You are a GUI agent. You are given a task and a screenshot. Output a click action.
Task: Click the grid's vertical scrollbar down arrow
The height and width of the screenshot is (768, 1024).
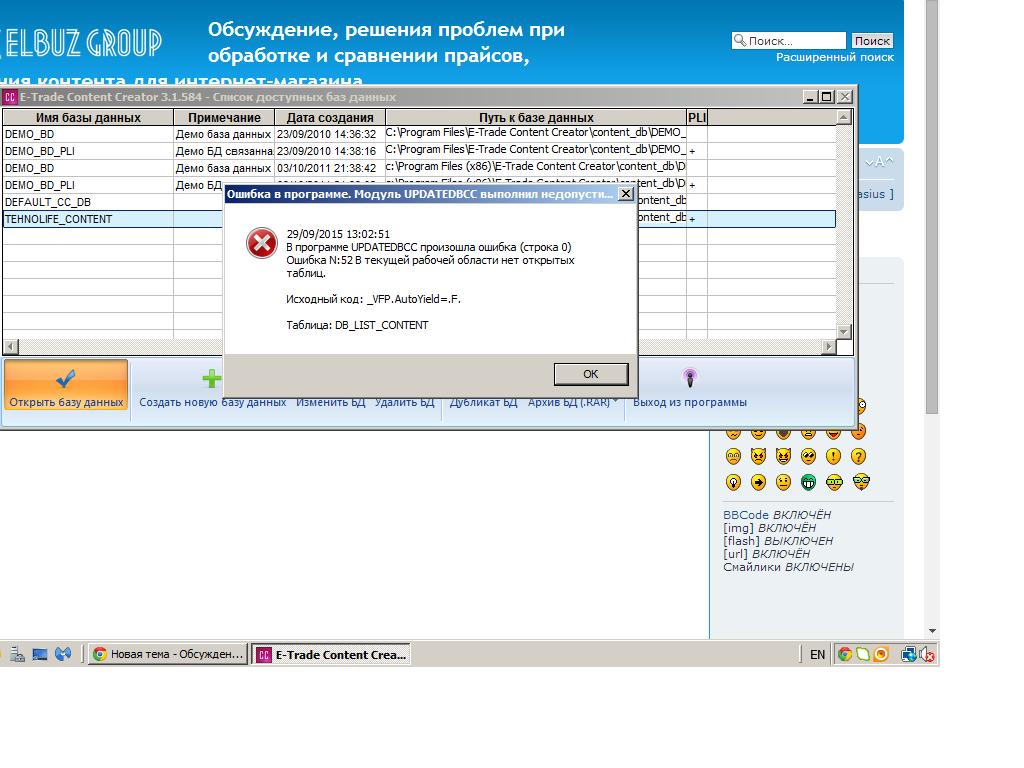click(x=844, y=332)
